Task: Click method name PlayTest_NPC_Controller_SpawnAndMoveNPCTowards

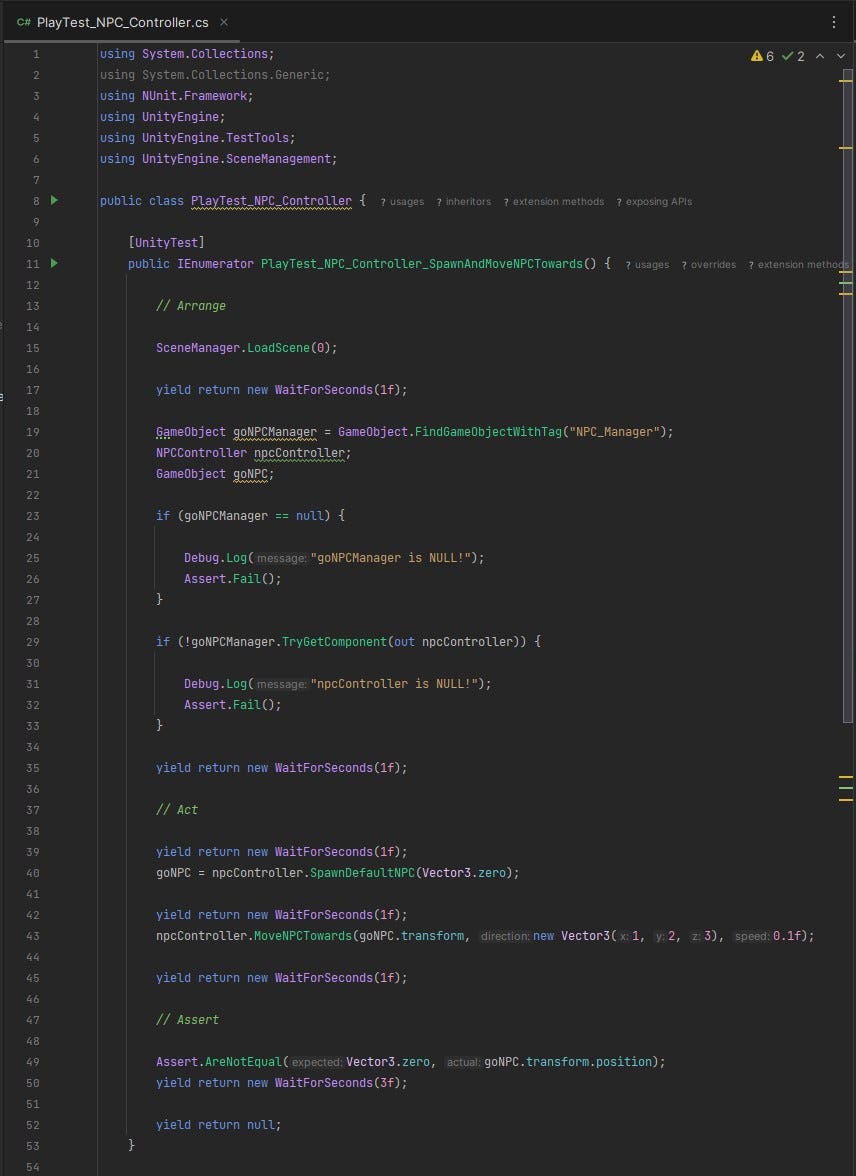Action: click(422, 264)
